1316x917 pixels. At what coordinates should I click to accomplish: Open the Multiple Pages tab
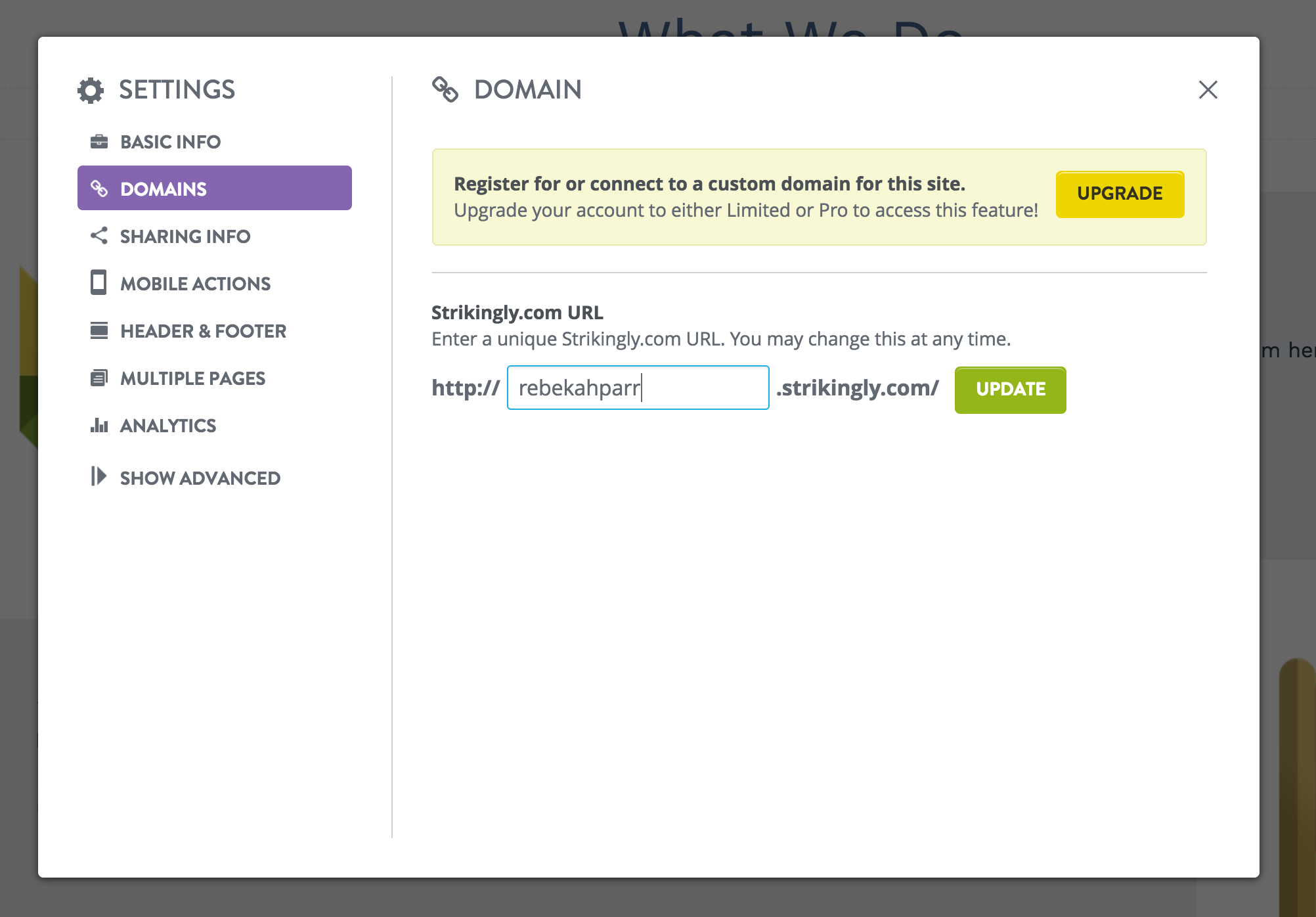pos(214,378)
